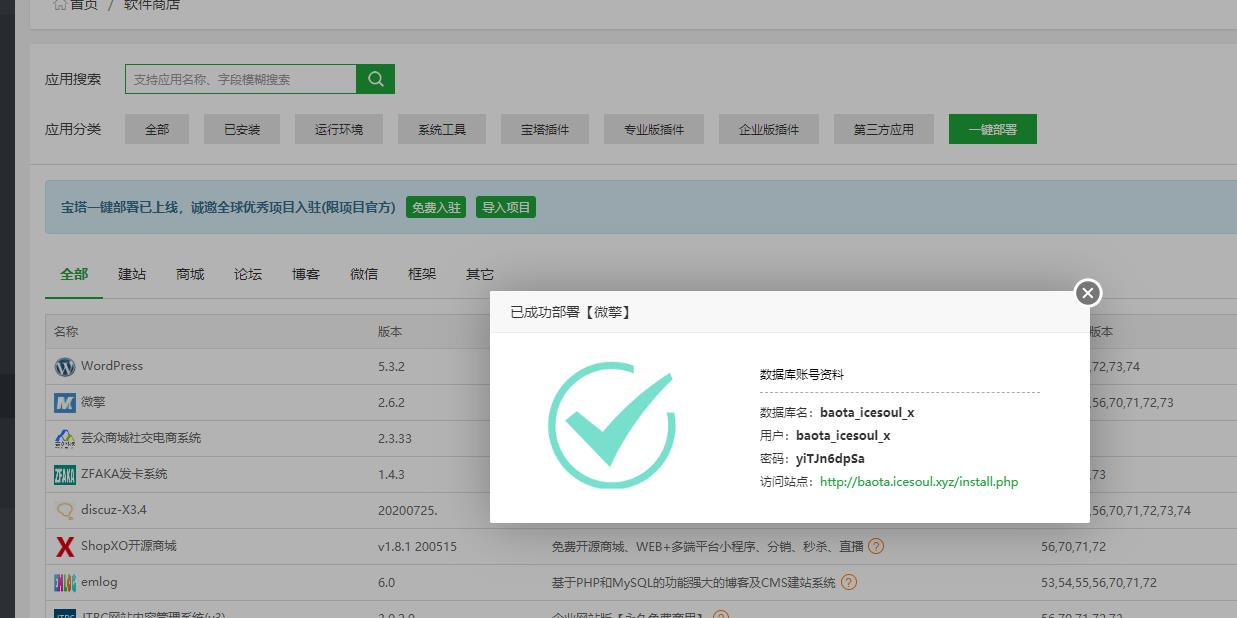Select 全部 category button beside 已安装

(x=157, y=129)
